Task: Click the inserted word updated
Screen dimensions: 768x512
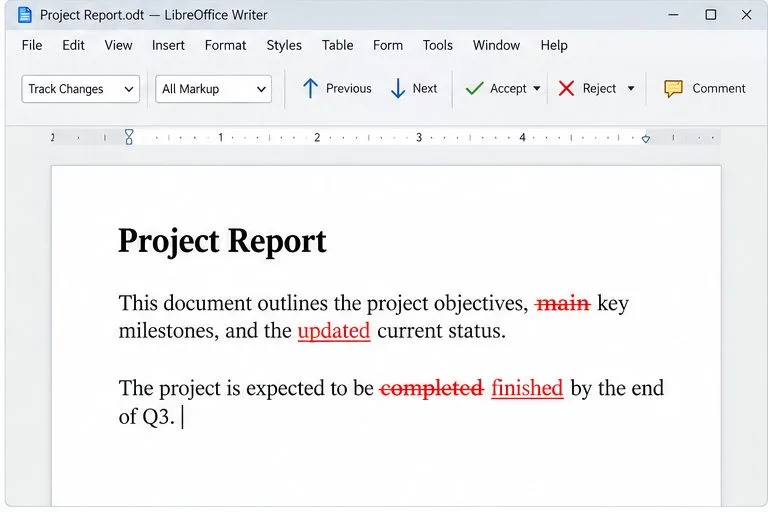Action: coord(334,331)
